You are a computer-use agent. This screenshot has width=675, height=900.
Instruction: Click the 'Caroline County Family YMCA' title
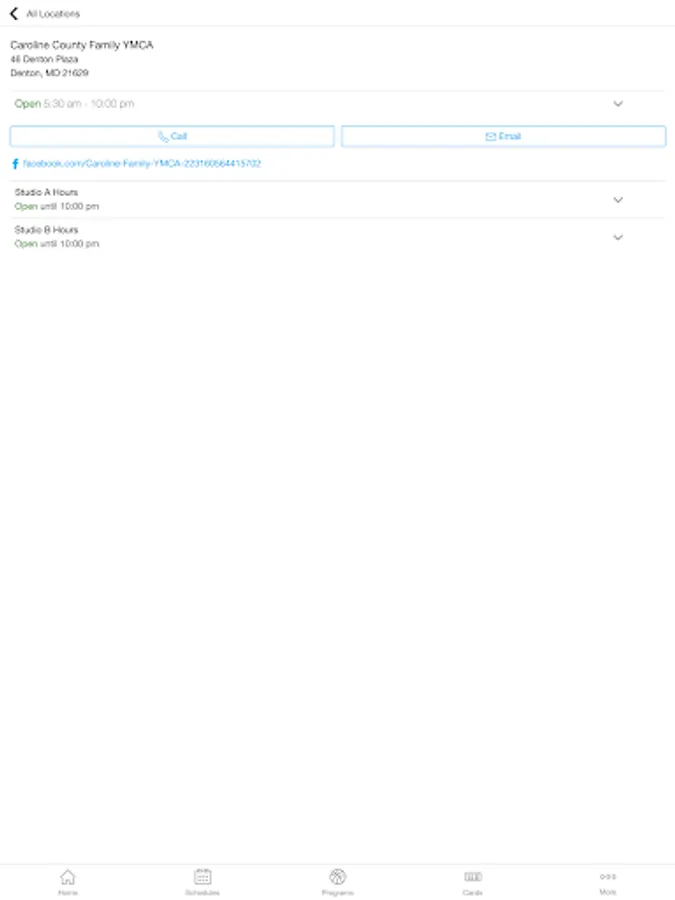82,45
